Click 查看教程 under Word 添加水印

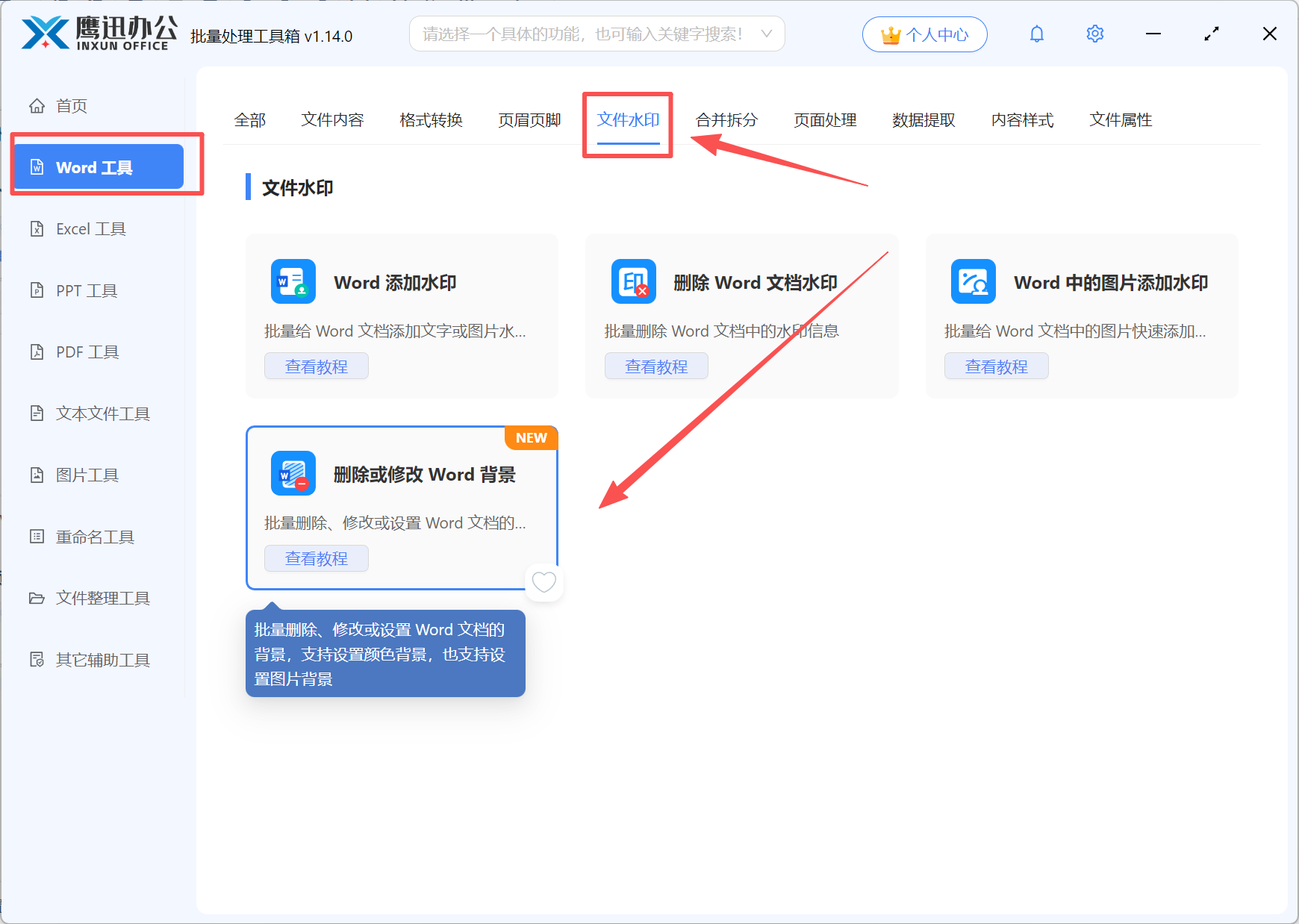317,366
